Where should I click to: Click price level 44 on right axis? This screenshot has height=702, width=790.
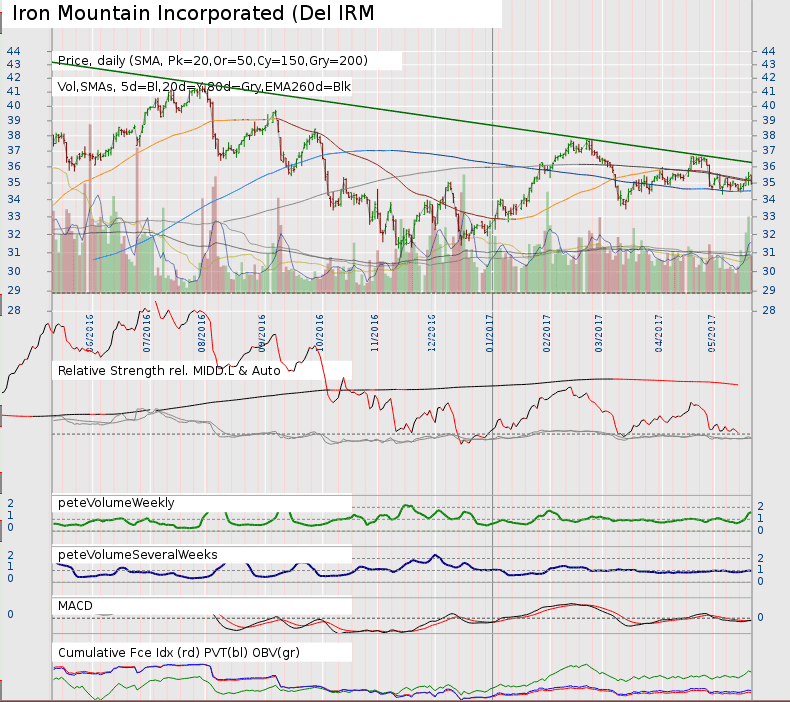click(x=768, y=51)
